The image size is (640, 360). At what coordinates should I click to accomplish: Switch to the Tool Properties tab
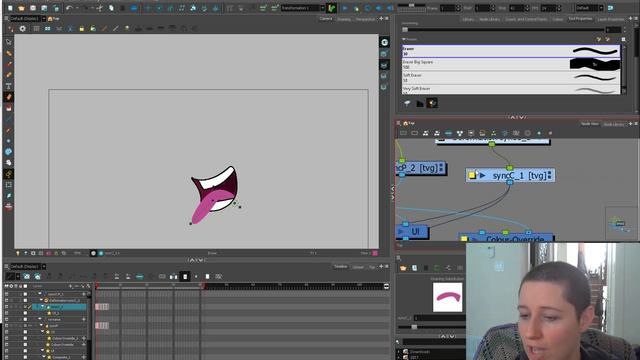[580, 19]
